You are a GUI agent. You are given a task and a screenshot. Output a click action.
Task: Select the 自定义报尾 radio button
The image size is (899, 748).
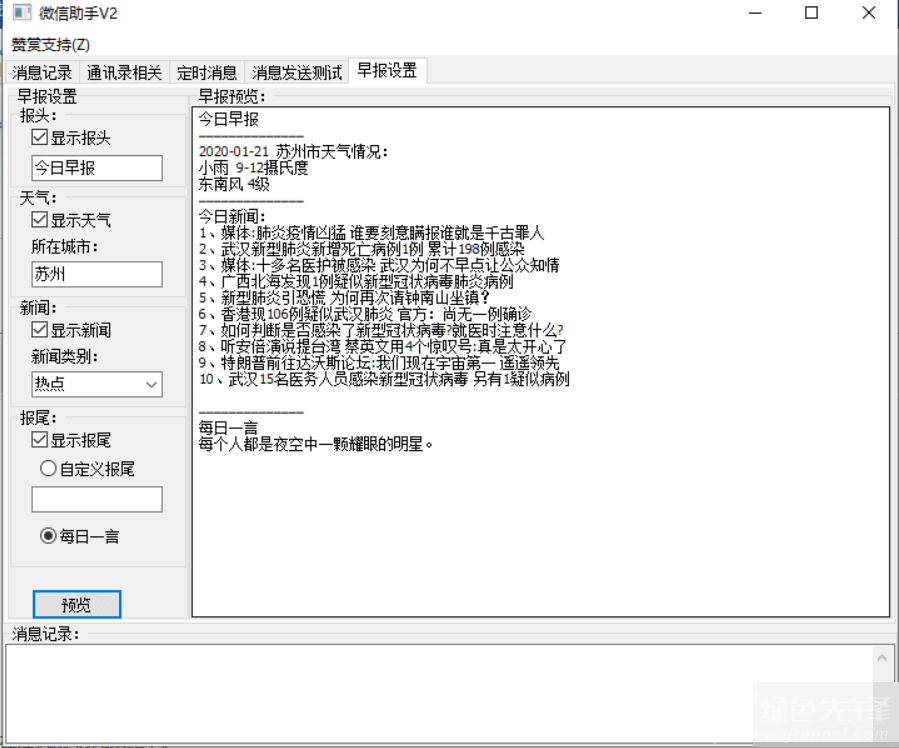click(x=48, y=468)
